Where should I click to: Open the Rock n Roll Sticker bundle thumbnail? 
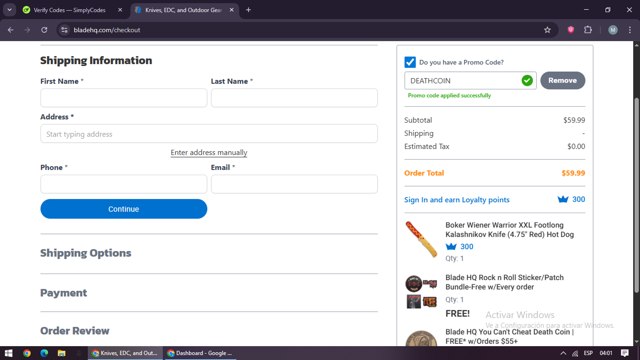pos(421,291)
